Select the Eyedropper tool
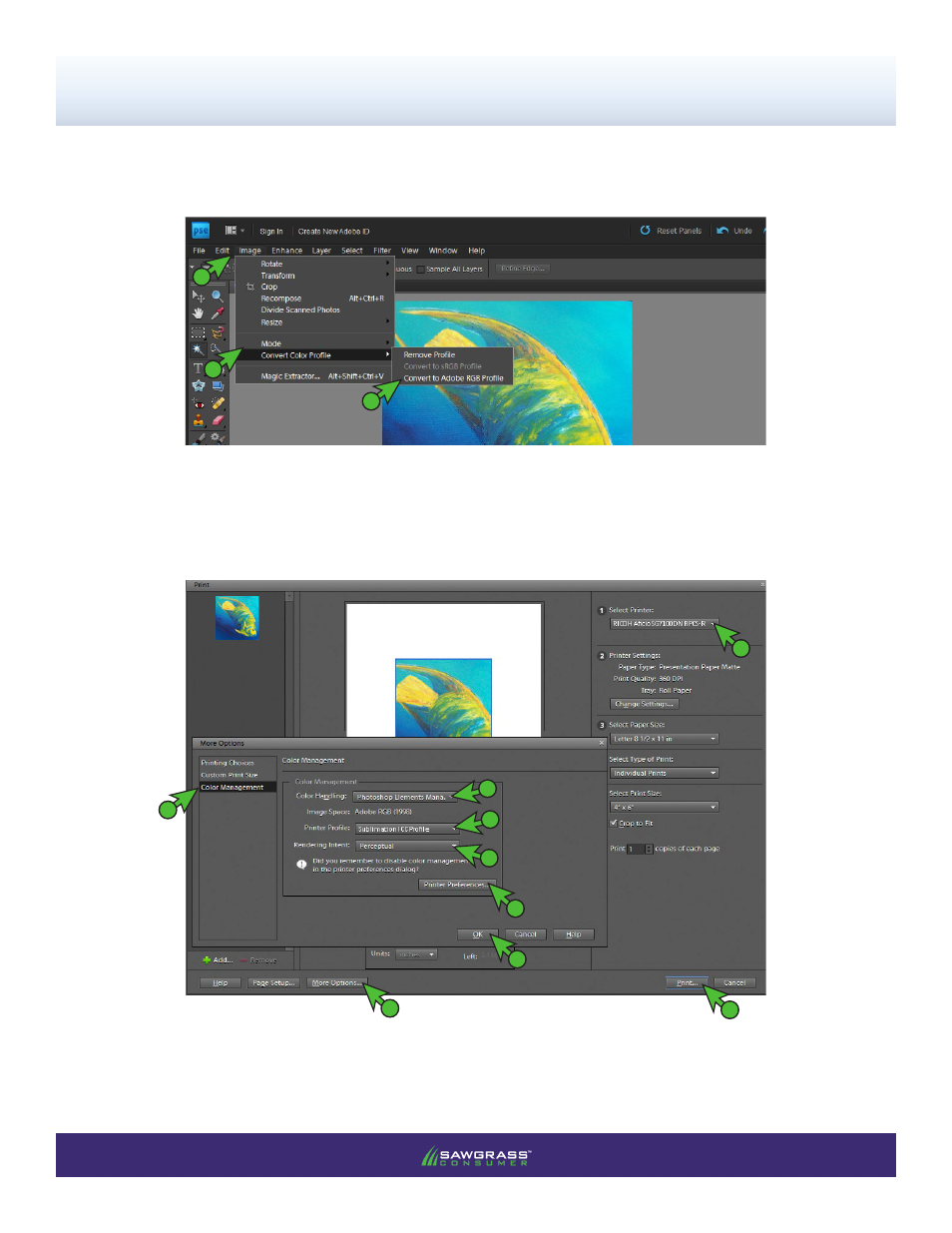This screenshot has height=1233, width=952. [x=217, y=313]
